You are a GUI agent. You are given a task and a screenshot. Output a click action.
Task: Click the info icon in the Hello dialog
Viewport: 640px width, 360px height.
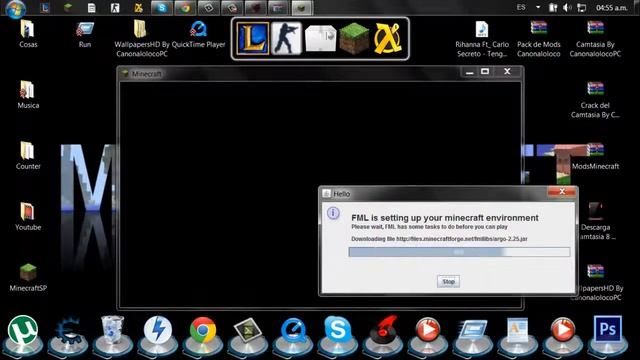pyautogui.click(x=333, y=213)
